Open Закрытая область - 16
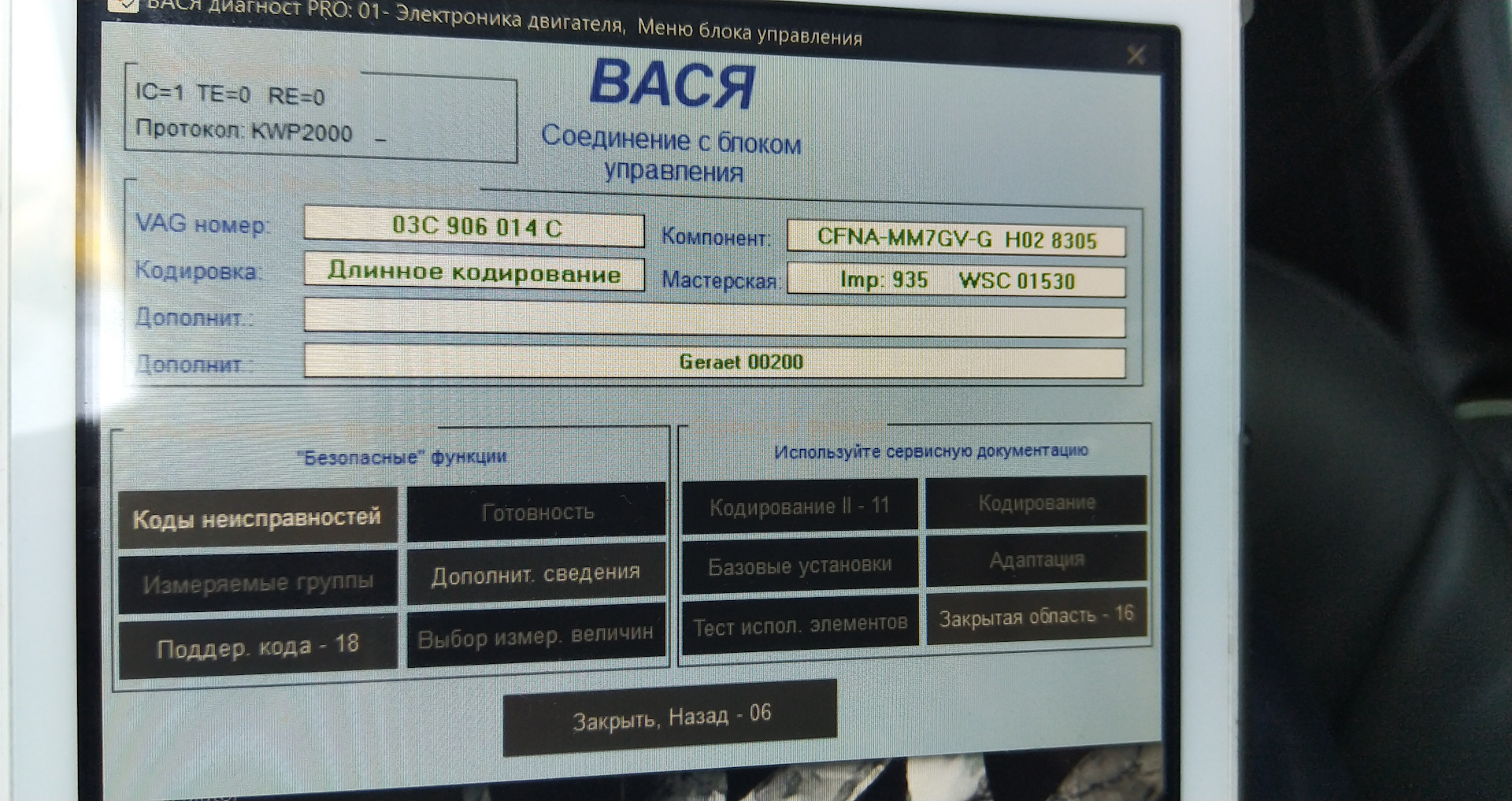 coord(1036,616)
